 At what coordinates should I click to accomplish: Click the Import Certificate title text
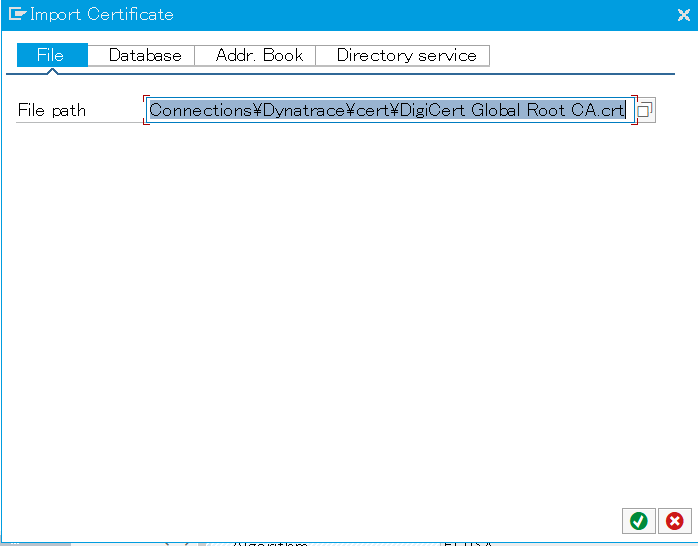(x=101, y=14)
